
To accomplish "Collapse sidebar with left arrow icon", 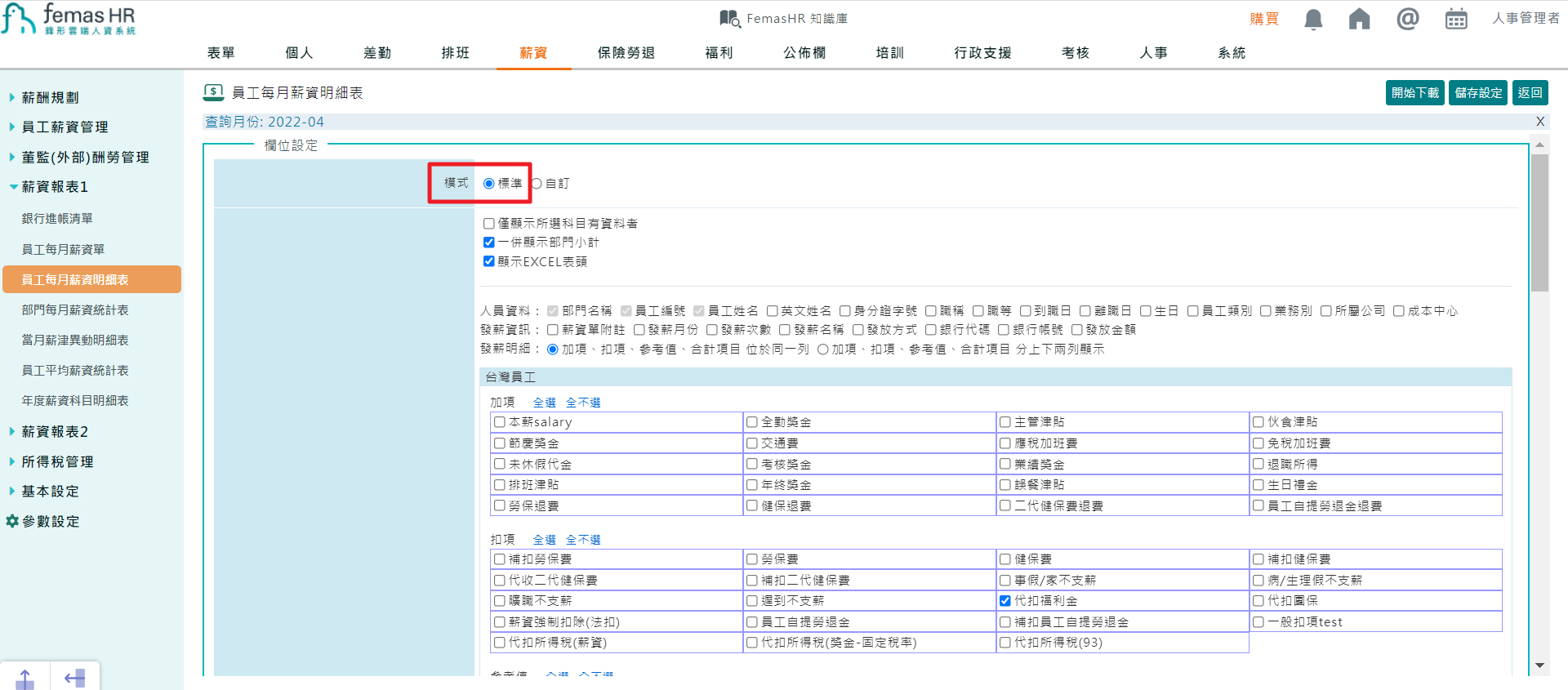I will pos(75,679).
